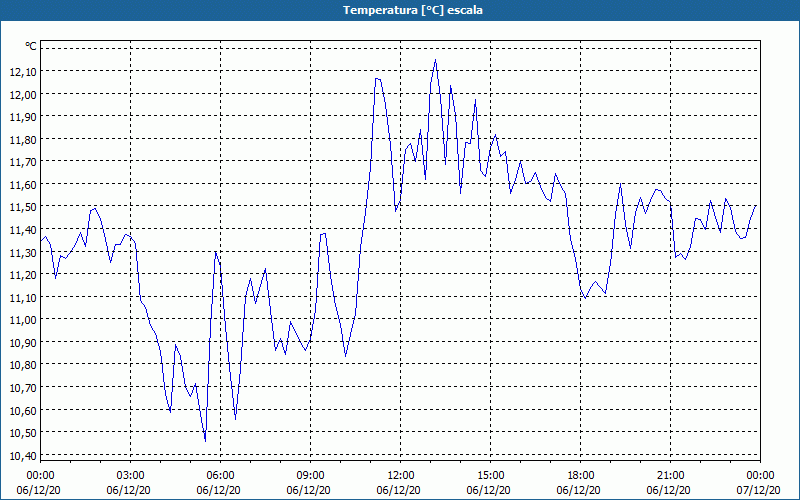This screenshot has height=500, width=800.
Task: Click the °C unit label on axis
Action: click(31, 46)
